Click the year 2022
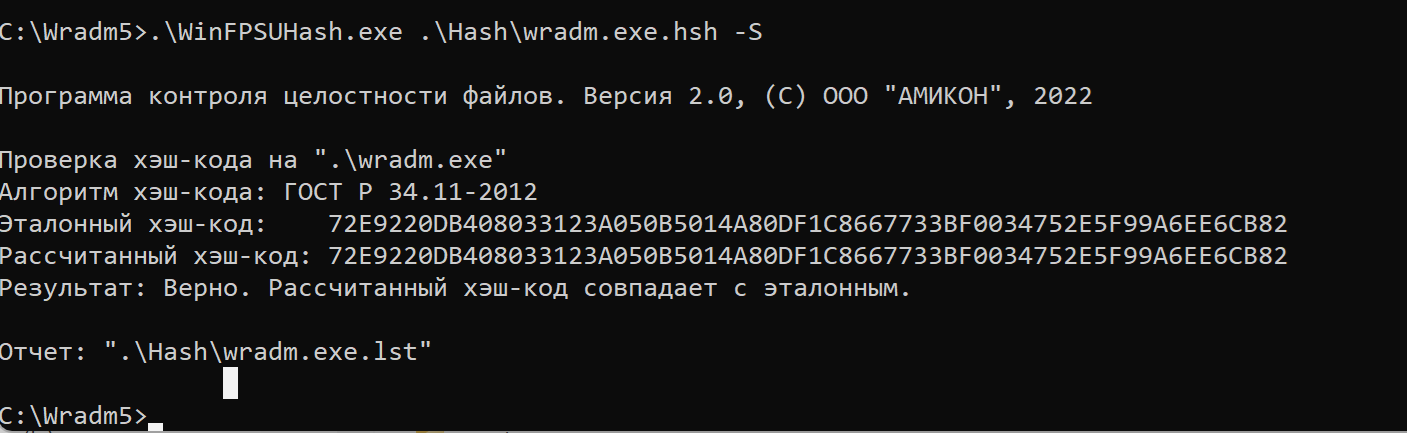 tap(1063, 97)
